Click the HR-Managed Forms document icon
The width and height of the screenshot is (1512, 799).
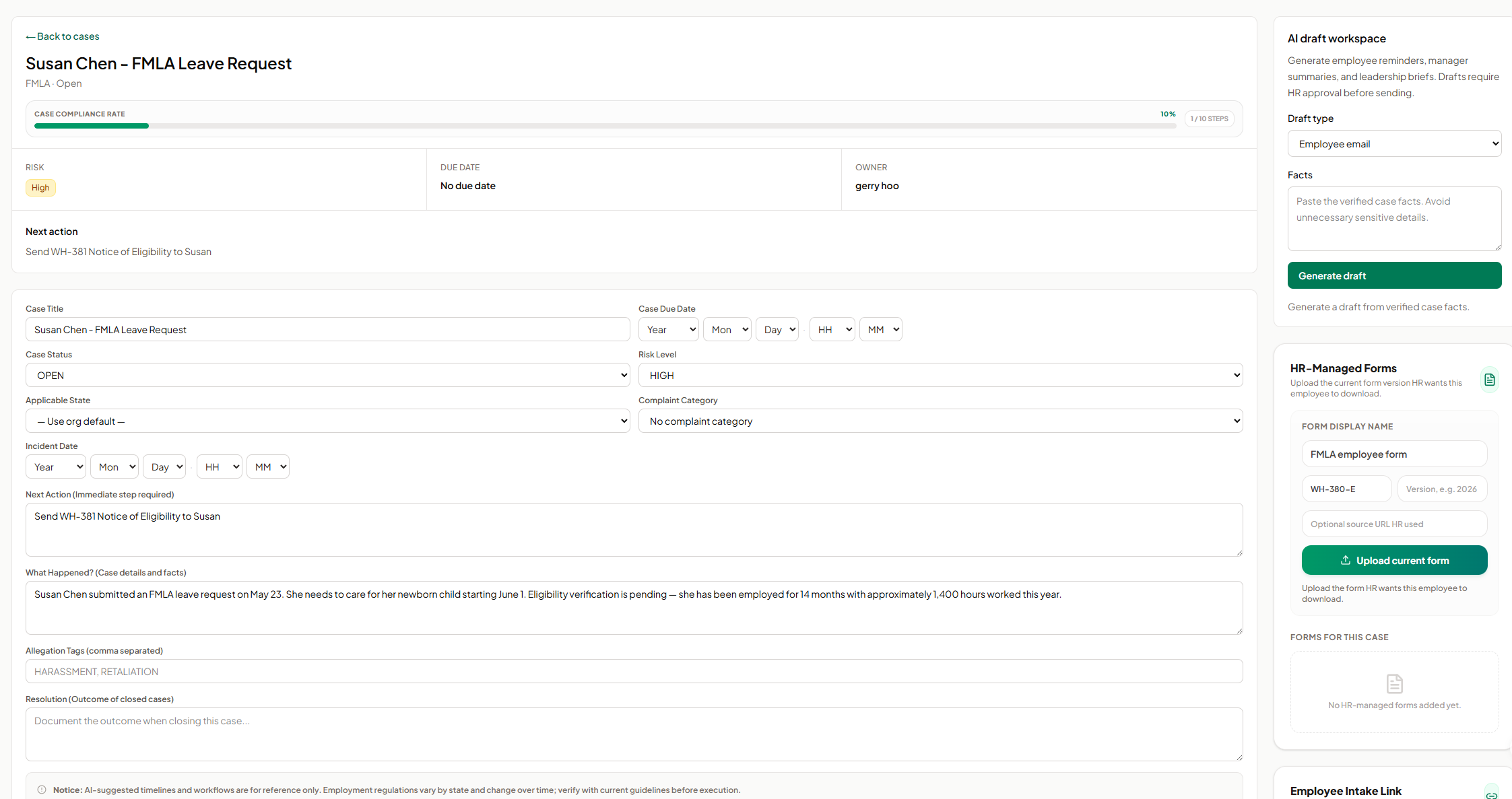(x=1489, y=380)
